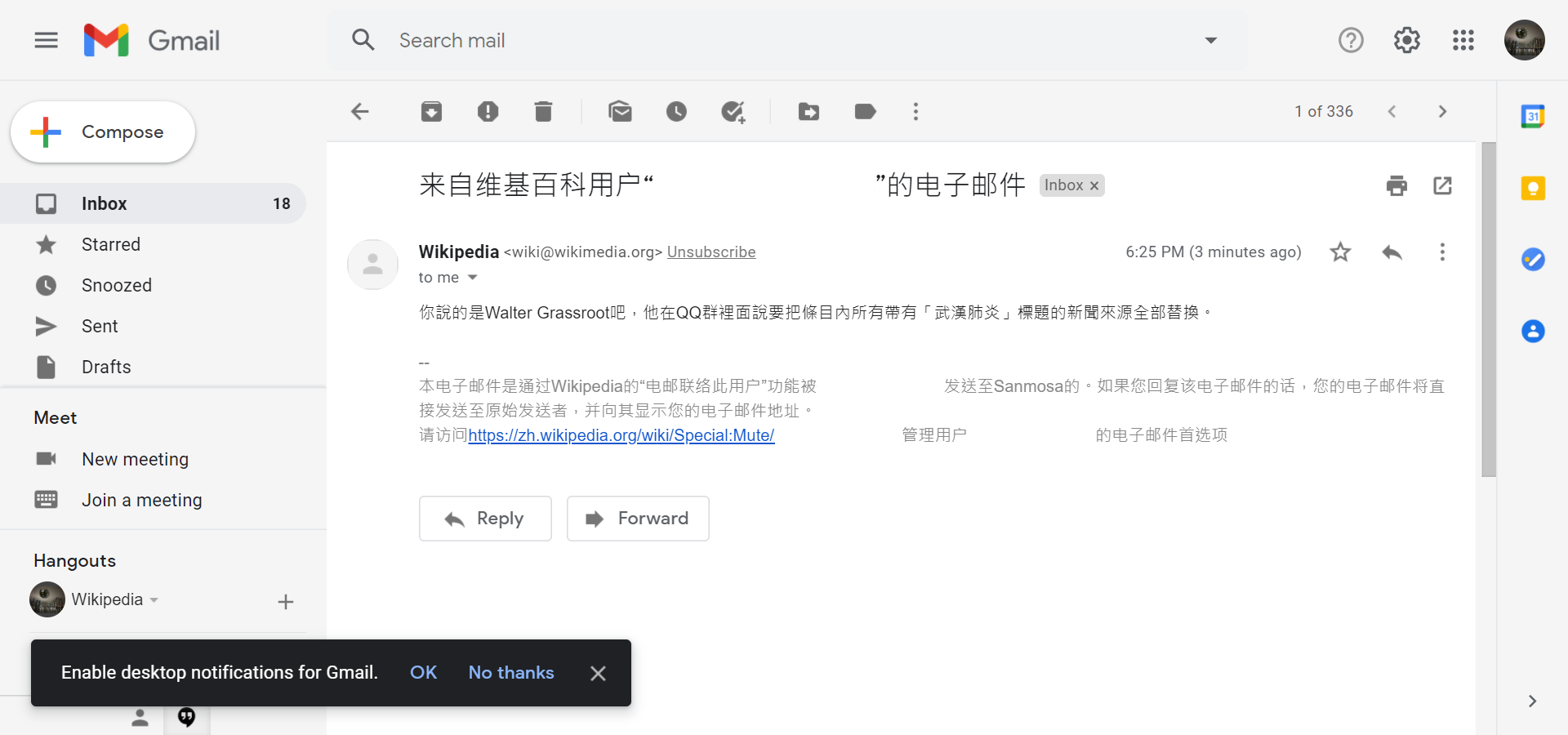Click the Hangouts profile avatar
1568x735 pixels.
click(x=47, y=599)
